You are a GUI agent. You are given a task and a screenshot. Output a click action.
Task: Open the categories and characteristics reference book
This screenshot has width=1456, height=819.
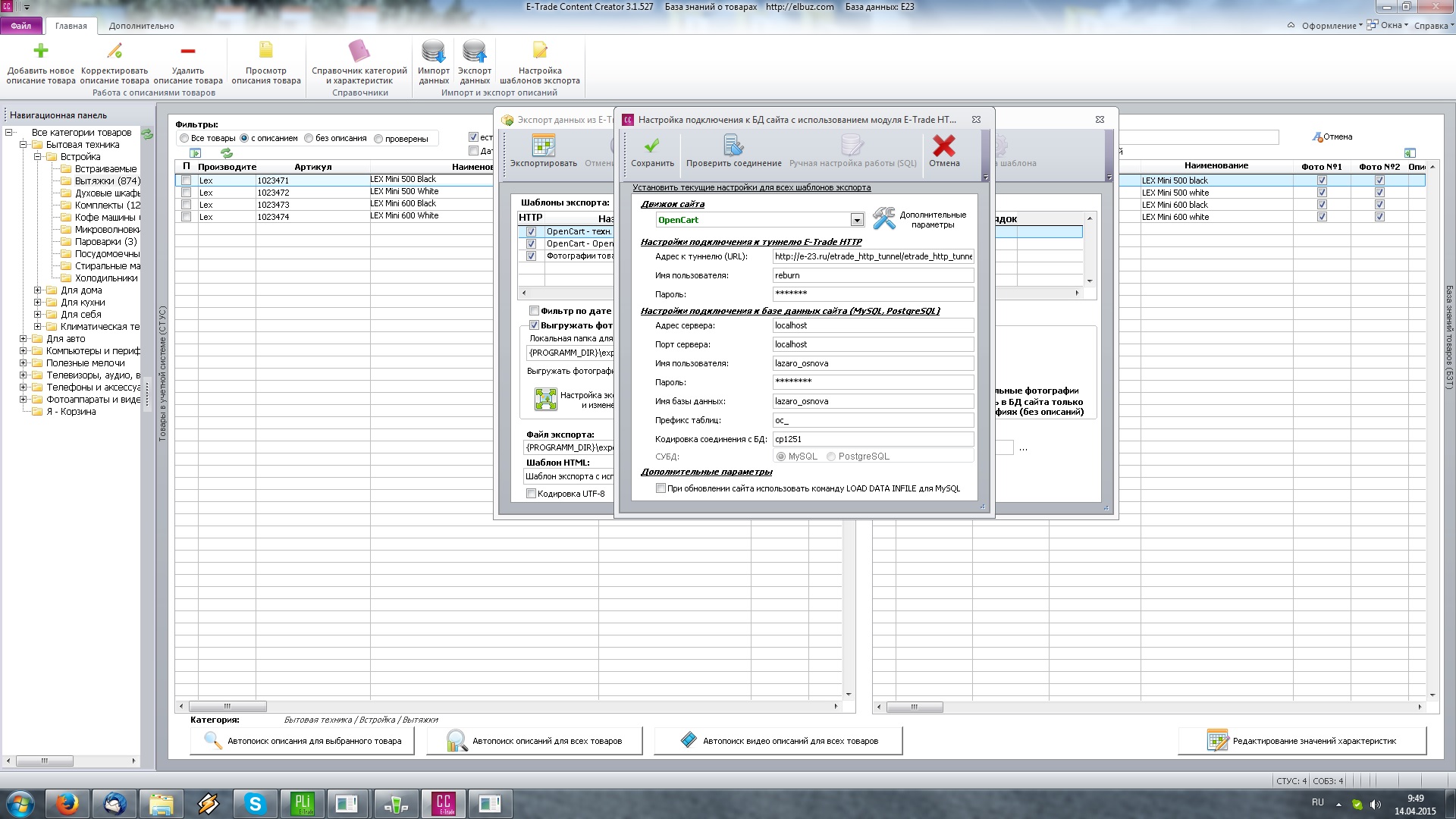click(359, 51)
